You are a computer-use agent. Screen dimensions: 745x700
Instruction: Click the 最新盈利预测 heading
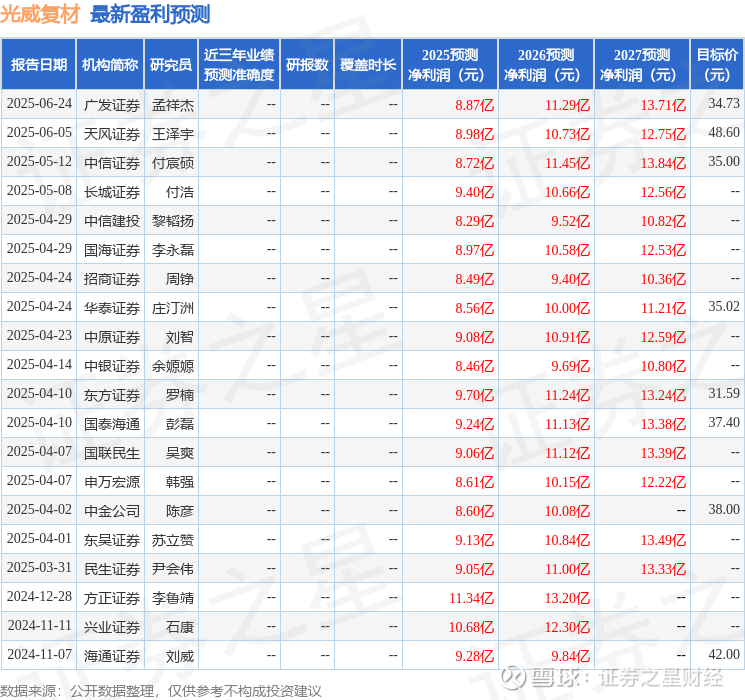coord(150,14)
